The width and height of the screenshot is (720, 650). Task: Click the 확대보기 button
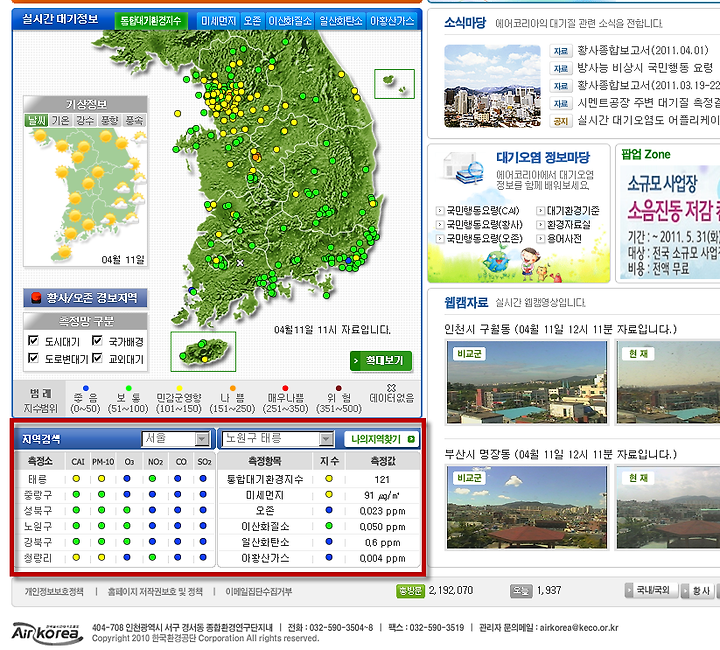pyautogui.click(x=381, y=361)
